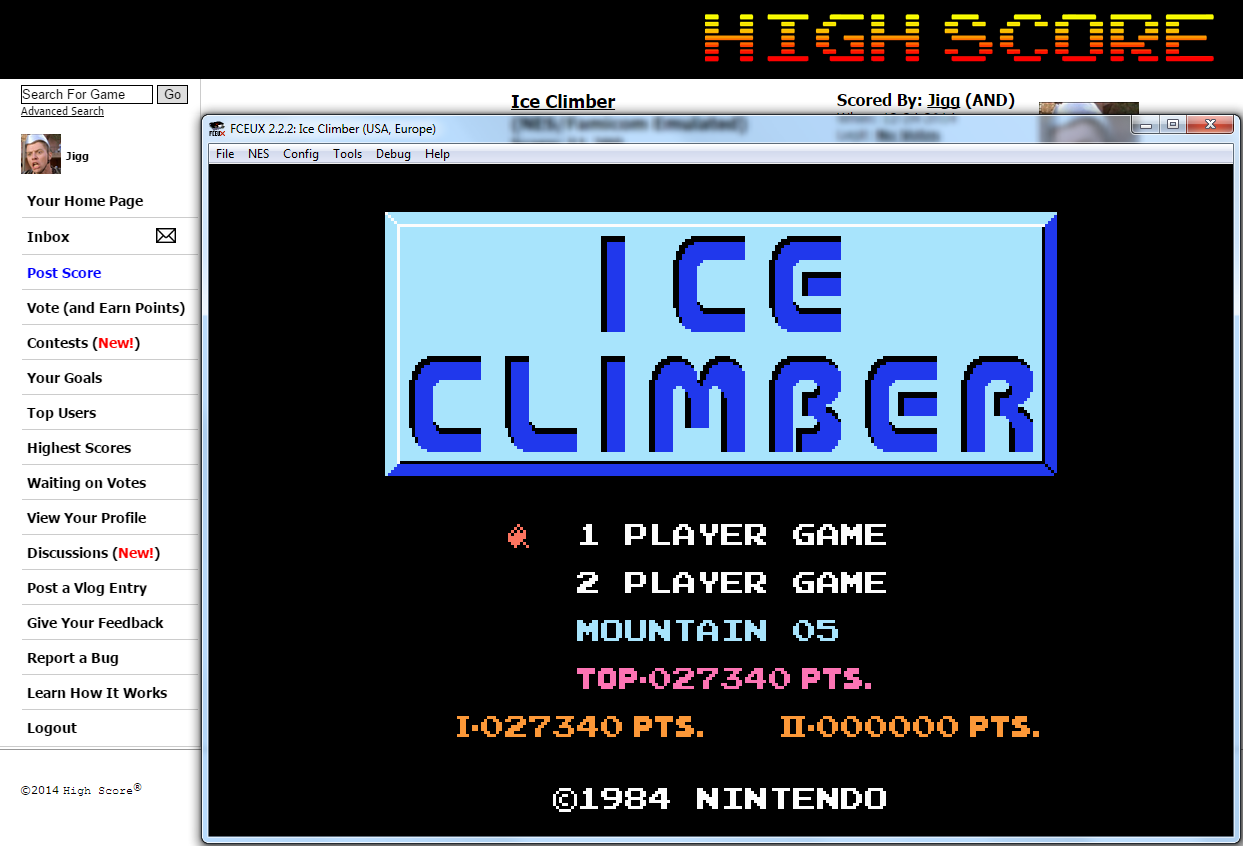Open the NES menu
The width and height of the screenshot is (1243, 846).
(258, 154)
